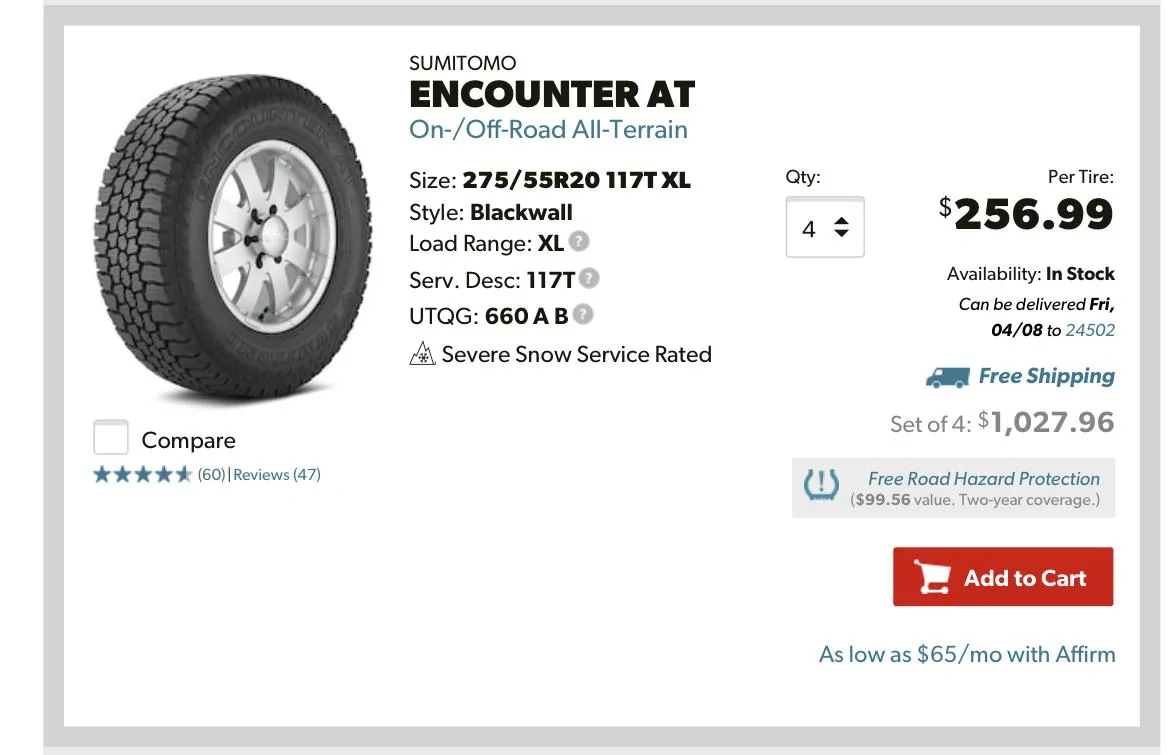1170x755 pixels.
Task: Open the Serv. Desc 117T help icon
Action: click(589, 278)
